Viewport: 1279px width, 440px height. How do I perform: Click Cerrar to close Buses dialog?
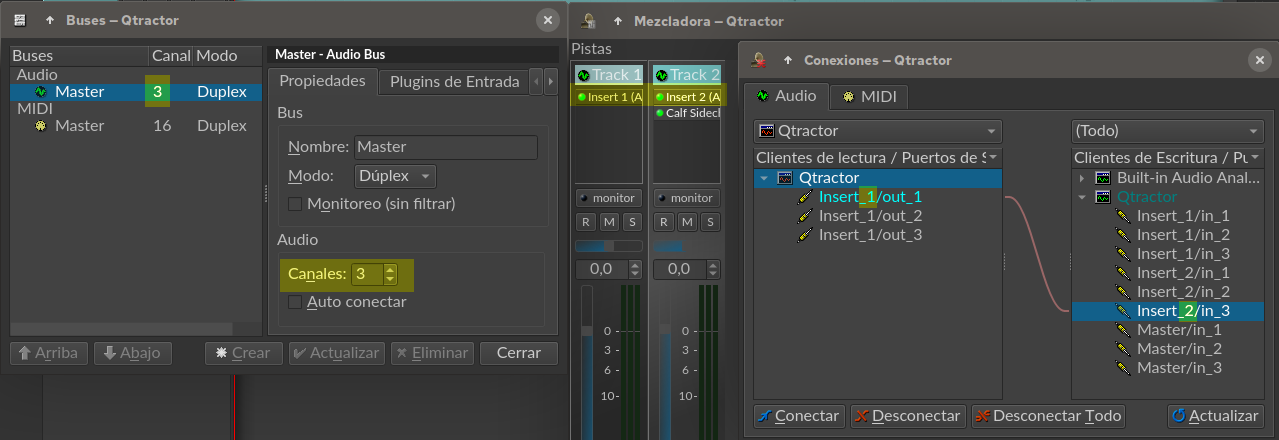click(518, 353)
